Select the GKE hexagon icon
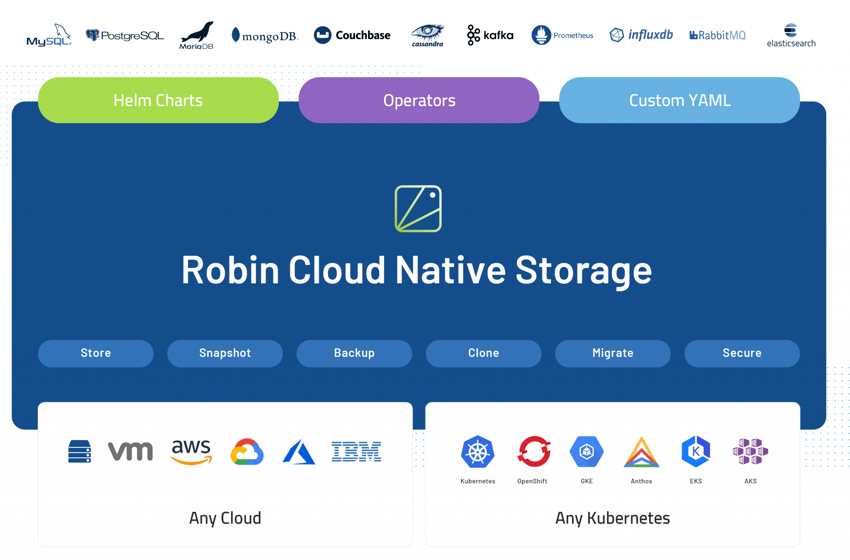This screenshot has width=850, height=560. 587,452
